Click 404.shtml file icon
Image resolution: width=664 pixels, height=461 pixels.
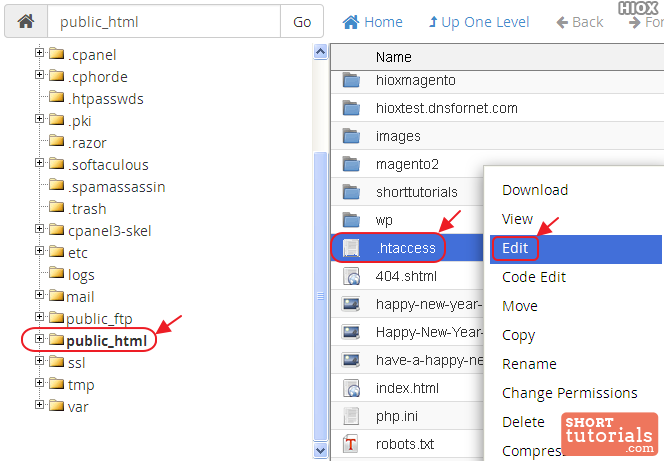(x=351, y=276)
